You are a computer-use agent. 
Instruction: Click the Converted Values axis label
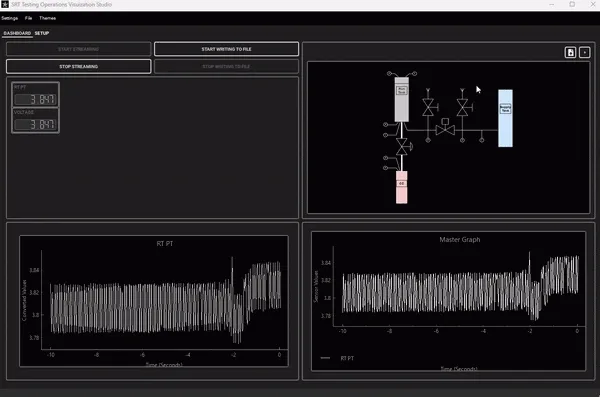pyautogui.click(x=24, y=301)
